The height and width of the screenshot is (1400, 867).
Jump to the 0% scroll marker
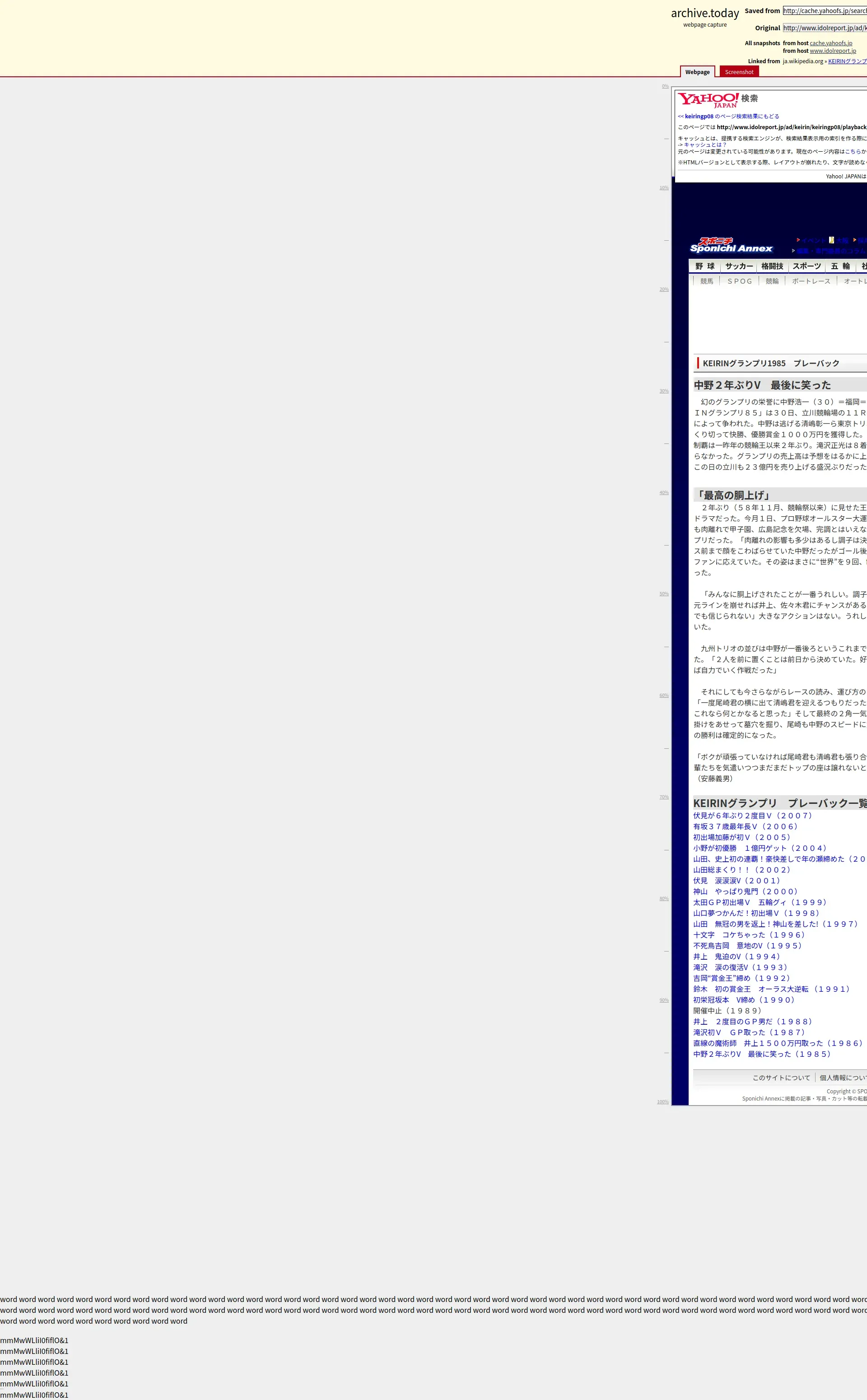[x=665, y=87]
